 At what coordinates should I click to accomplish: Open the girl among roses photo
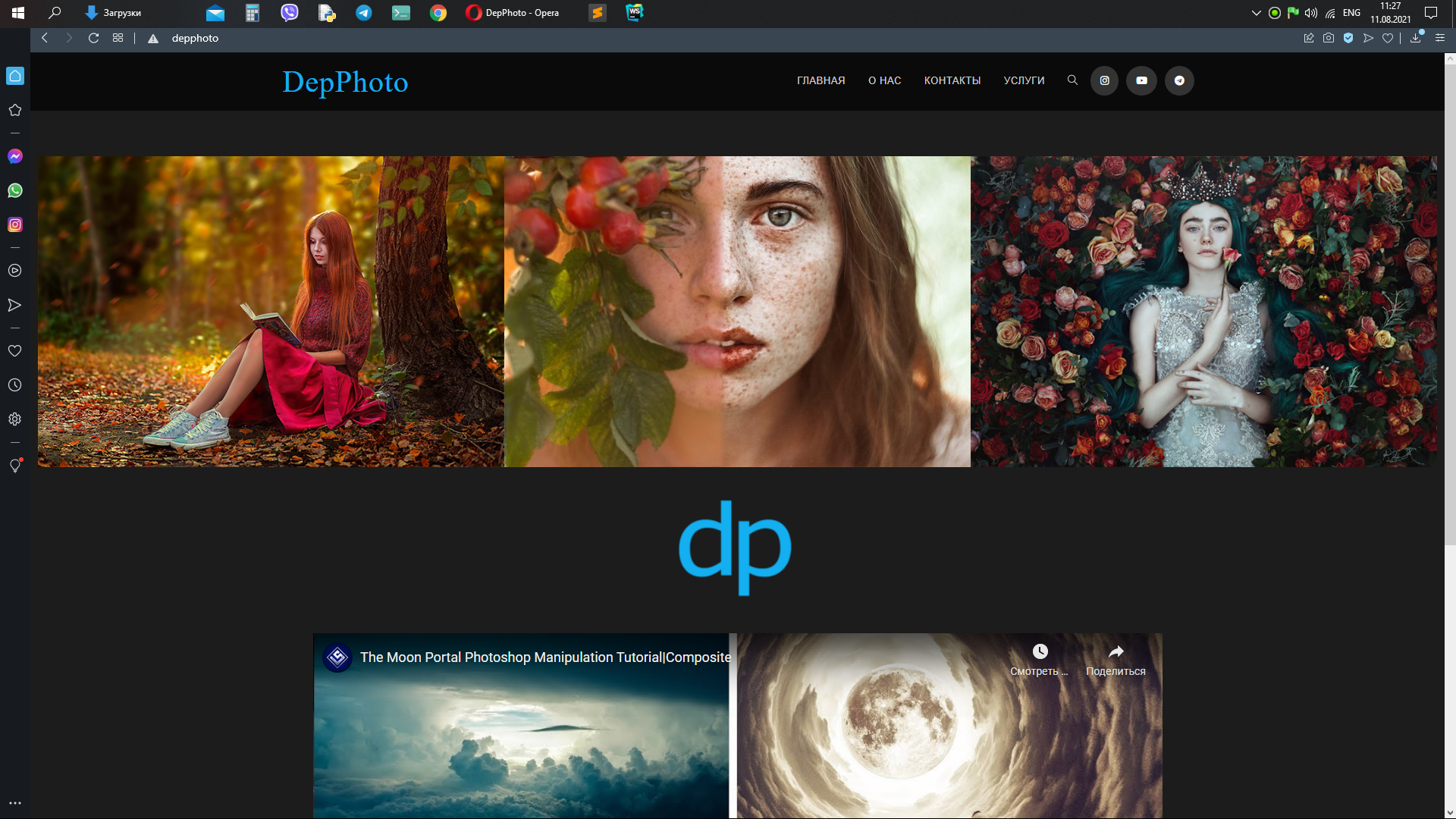pyautogui.click(x=1203, y=312)
